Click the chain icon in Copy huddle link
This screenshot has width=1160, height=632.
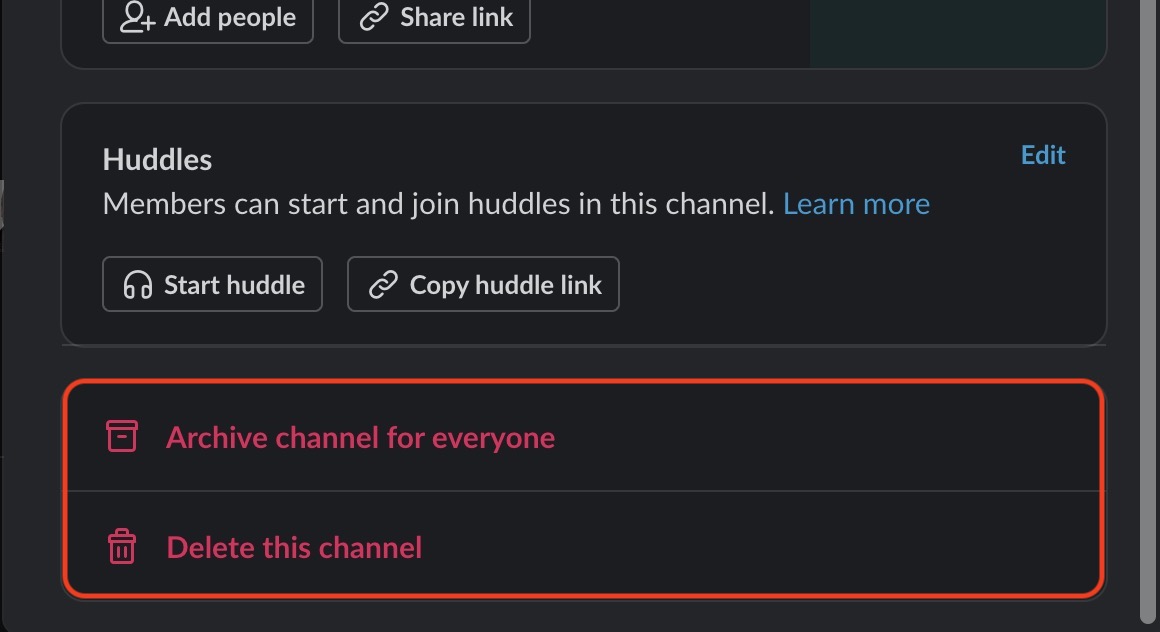coord(383,285)
